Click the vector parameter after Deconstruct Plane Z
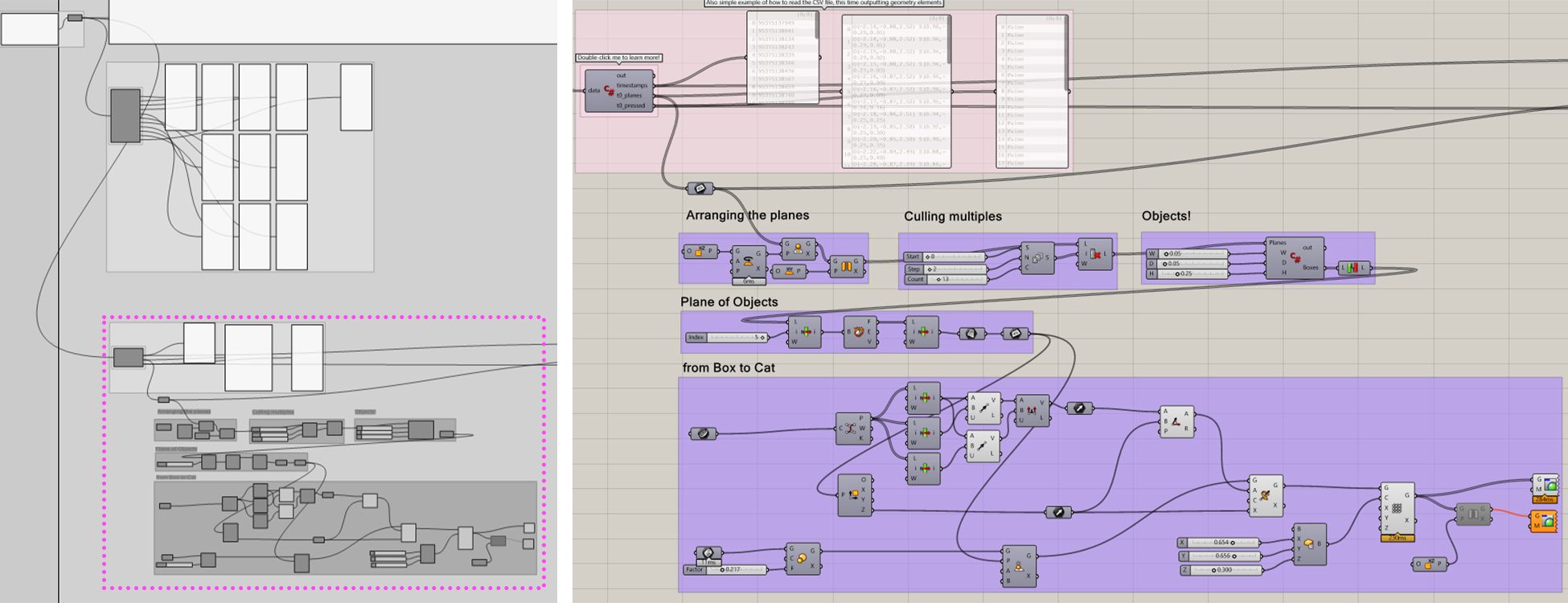 click(x=1058, y=512)
